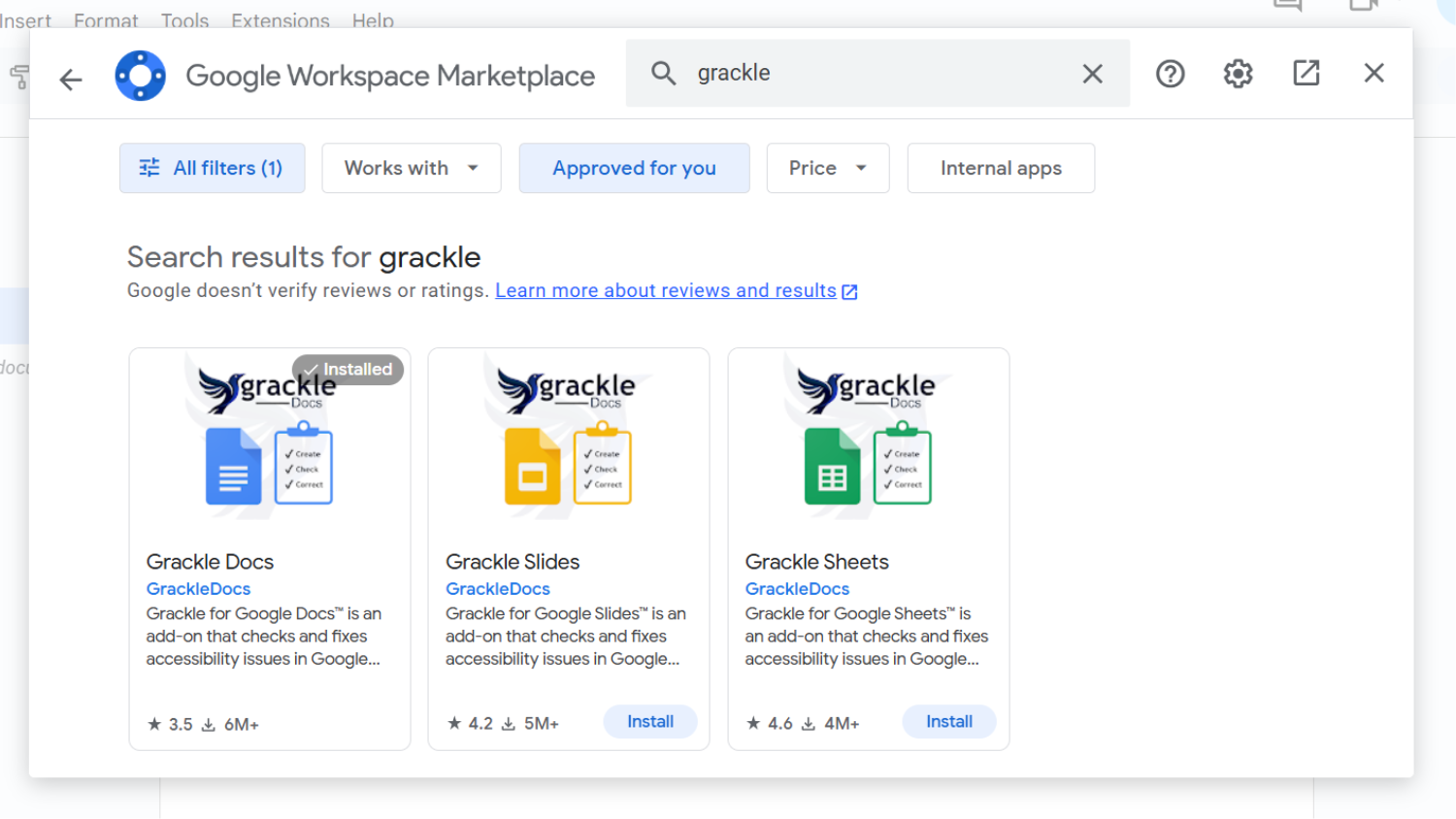This screenshot has width=1456, height=819.
Task: Open the settings gear icon
Action: 1238,74
